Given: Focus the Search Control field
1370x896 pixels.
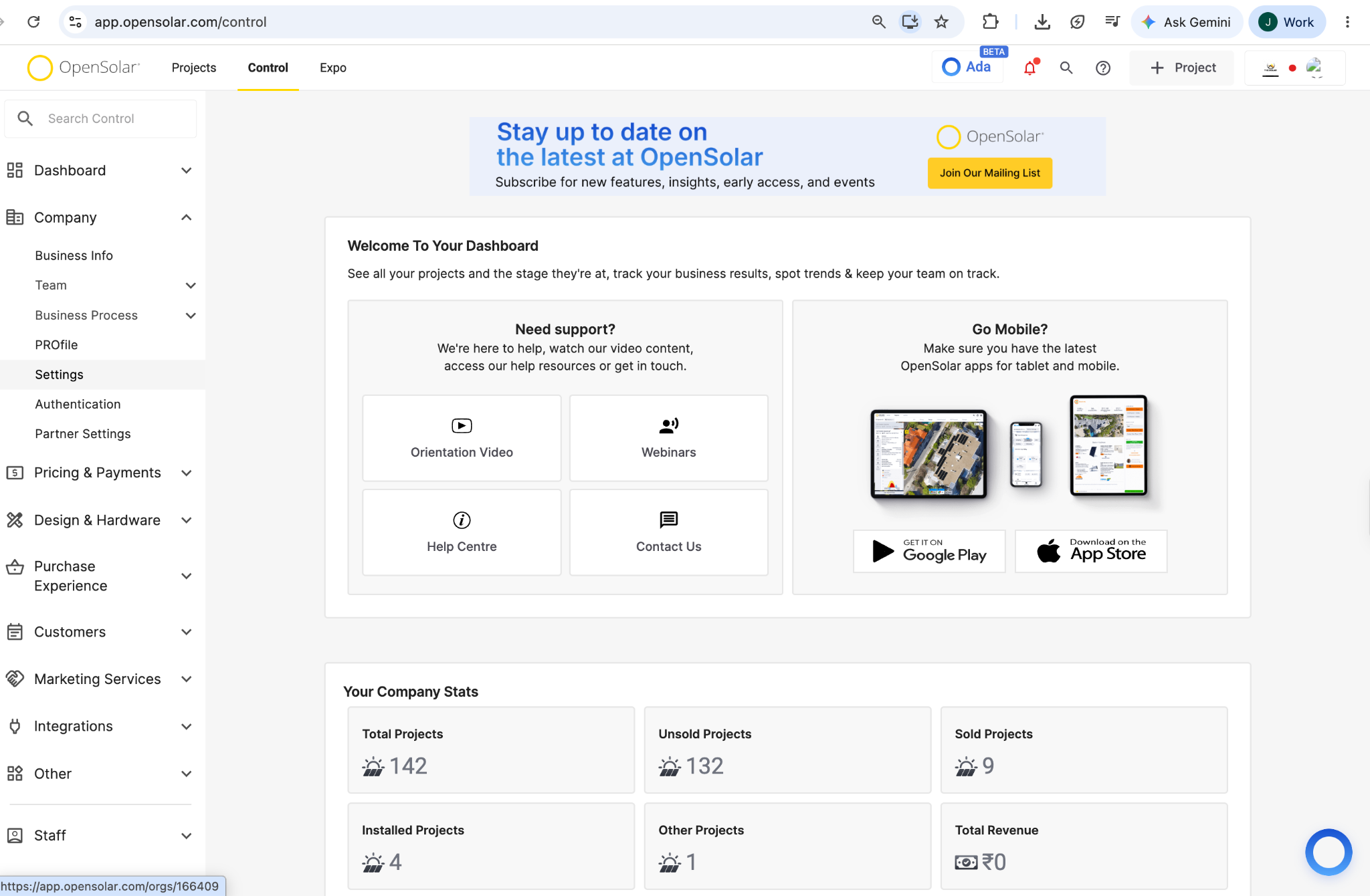Looking at the screenshot, I should [101, 118].
